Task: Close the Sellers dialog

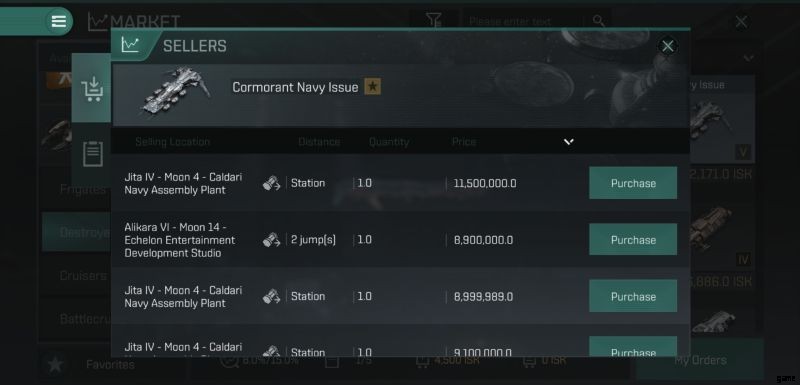Action: point(667,46)
